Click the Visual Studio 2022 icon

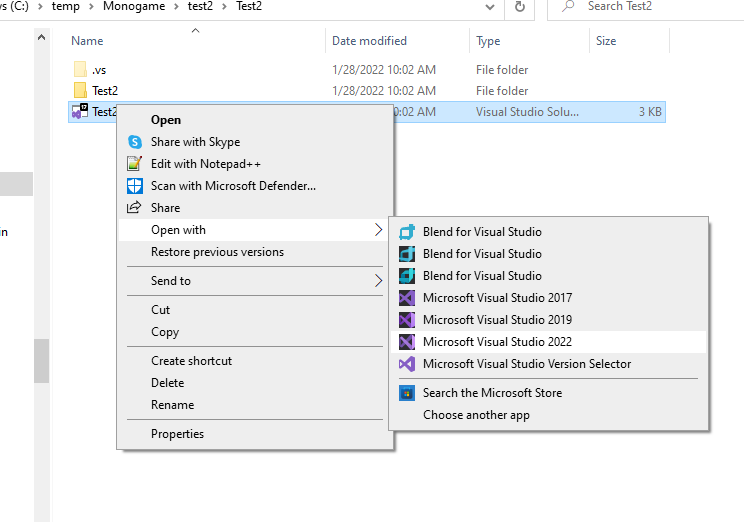[407, 342]
